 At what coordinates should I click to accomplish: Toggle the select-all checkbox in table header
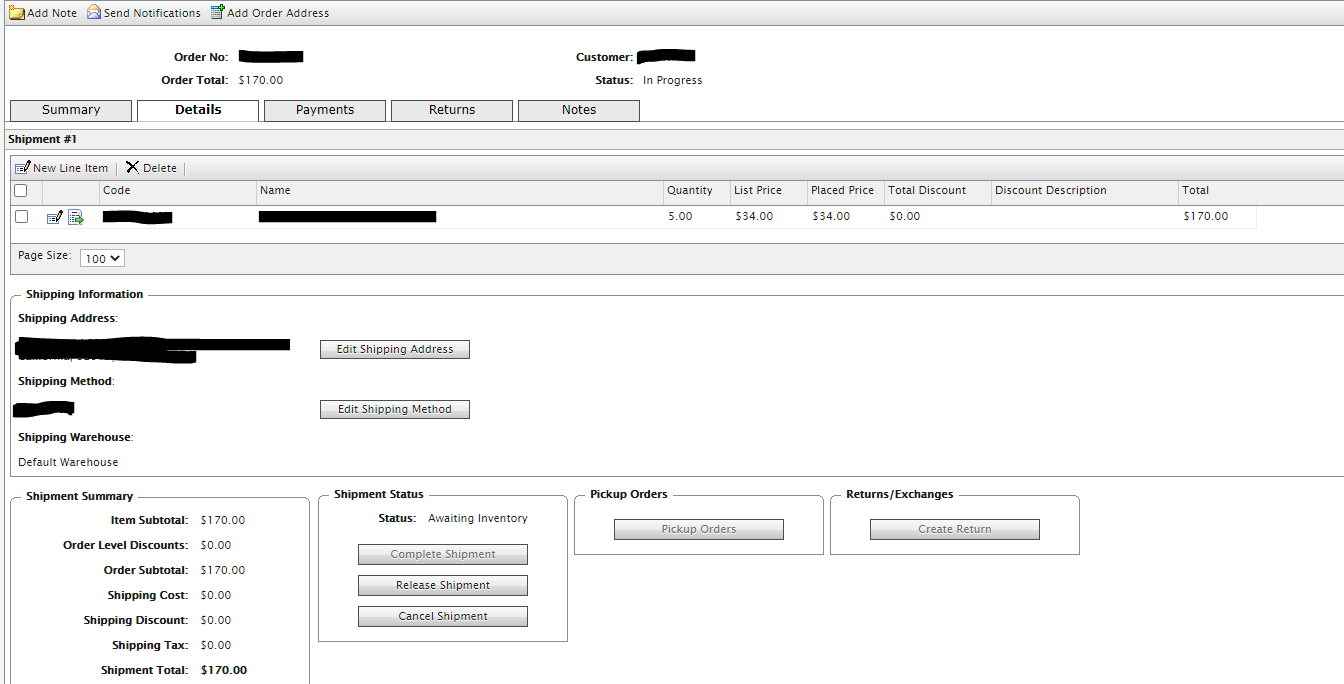tap(21, 191)
